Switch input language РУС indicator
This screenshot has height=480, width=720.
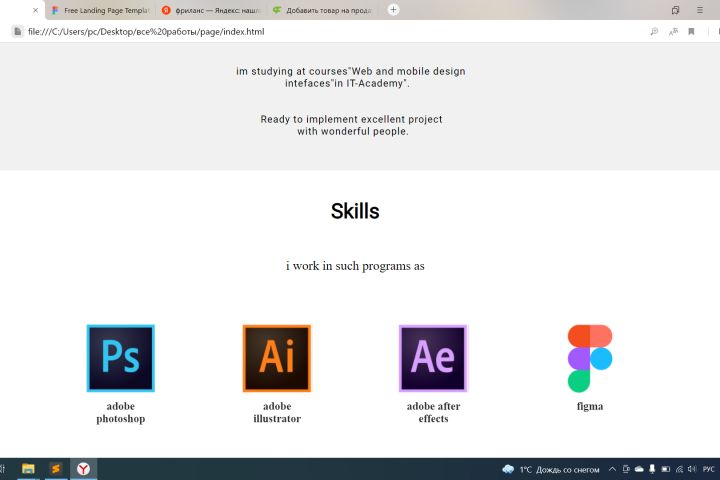coord(709,469)
